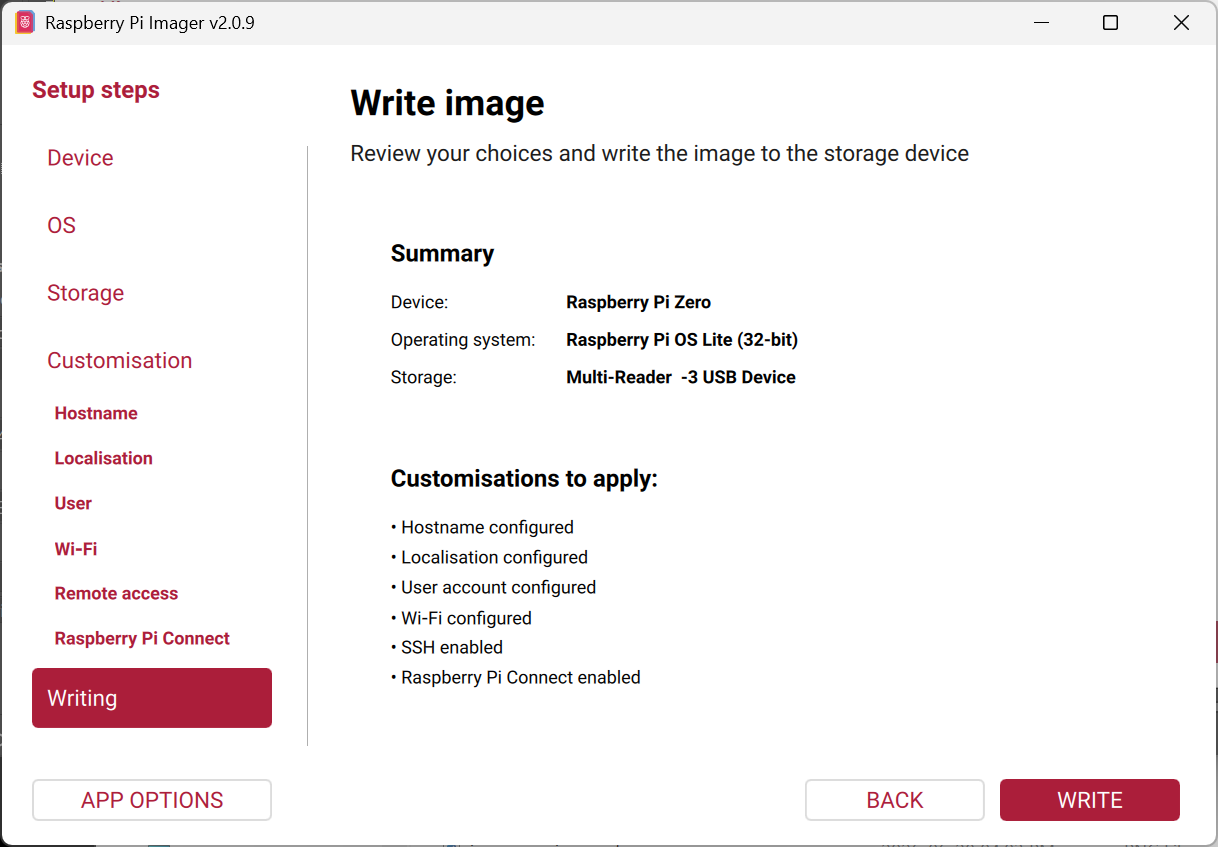Open the Wi-Fi sub-step

(x=76, y=548)
